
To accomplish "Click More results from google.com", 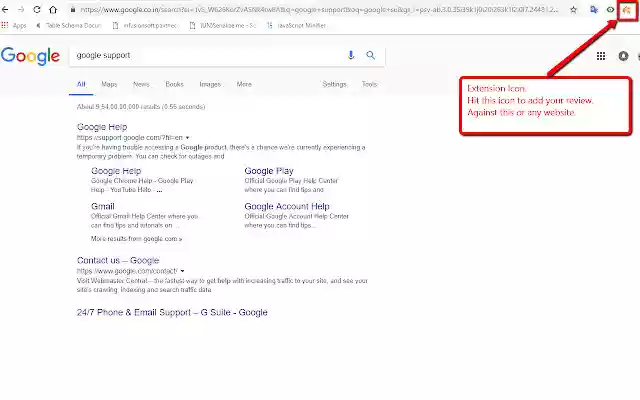I will [137, 239].
